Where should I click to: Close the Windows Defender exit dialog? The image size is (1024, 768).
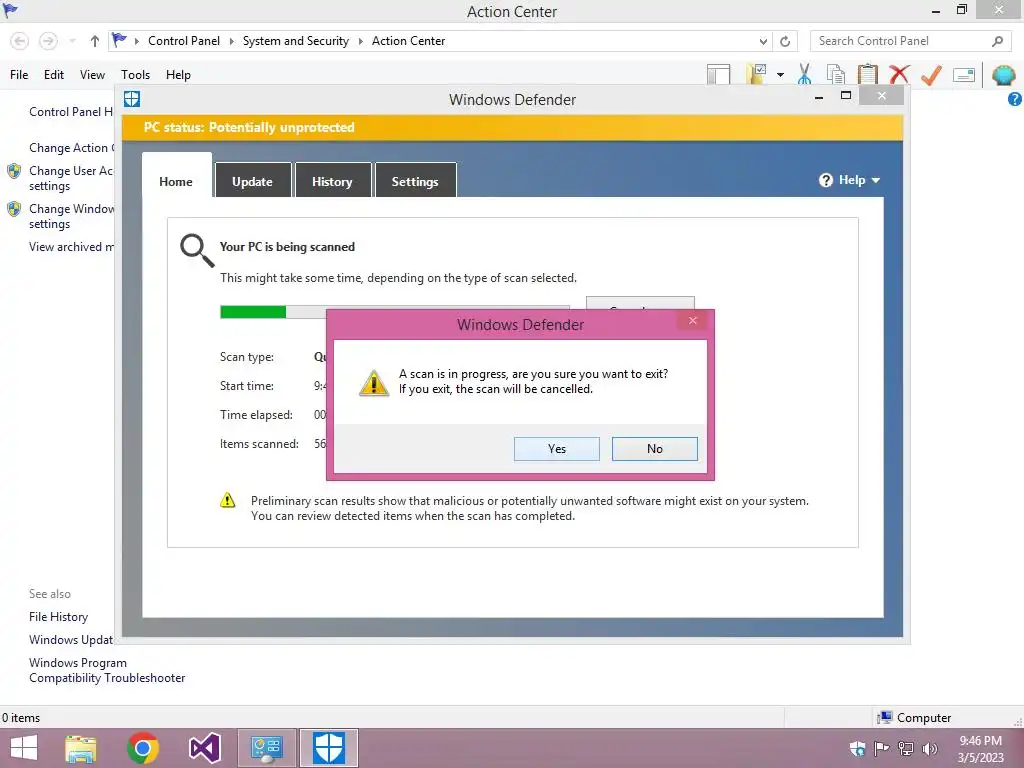(x=693, y=320)
